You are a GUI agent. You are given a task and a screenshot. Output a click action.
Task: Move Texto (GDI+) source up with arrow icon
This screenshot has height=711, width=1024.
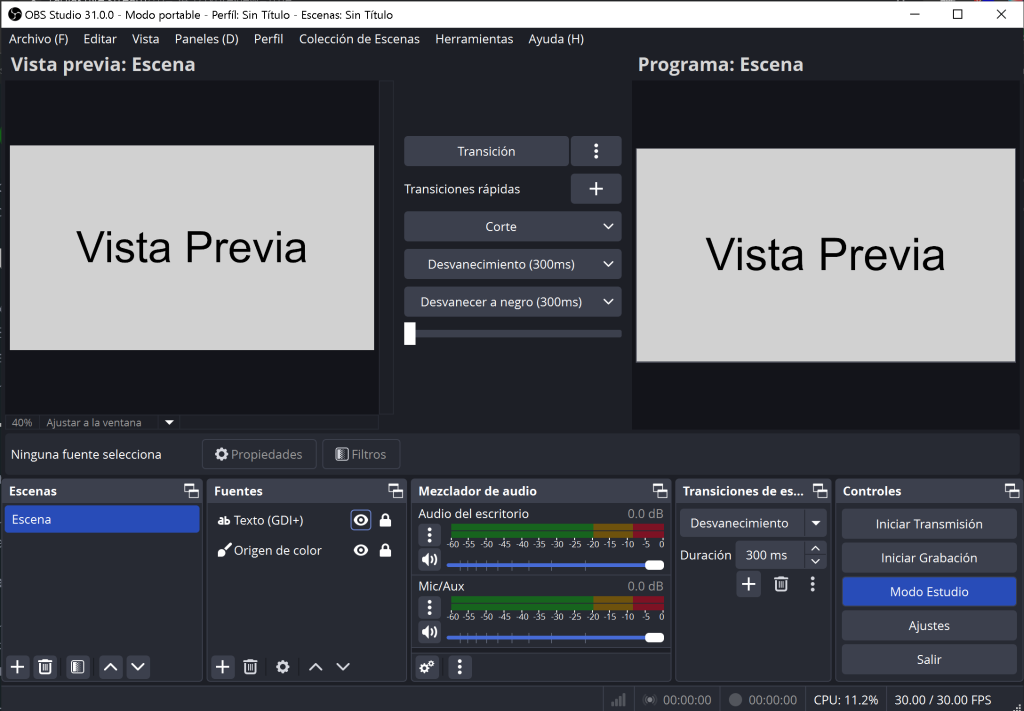tap(315, 667)
